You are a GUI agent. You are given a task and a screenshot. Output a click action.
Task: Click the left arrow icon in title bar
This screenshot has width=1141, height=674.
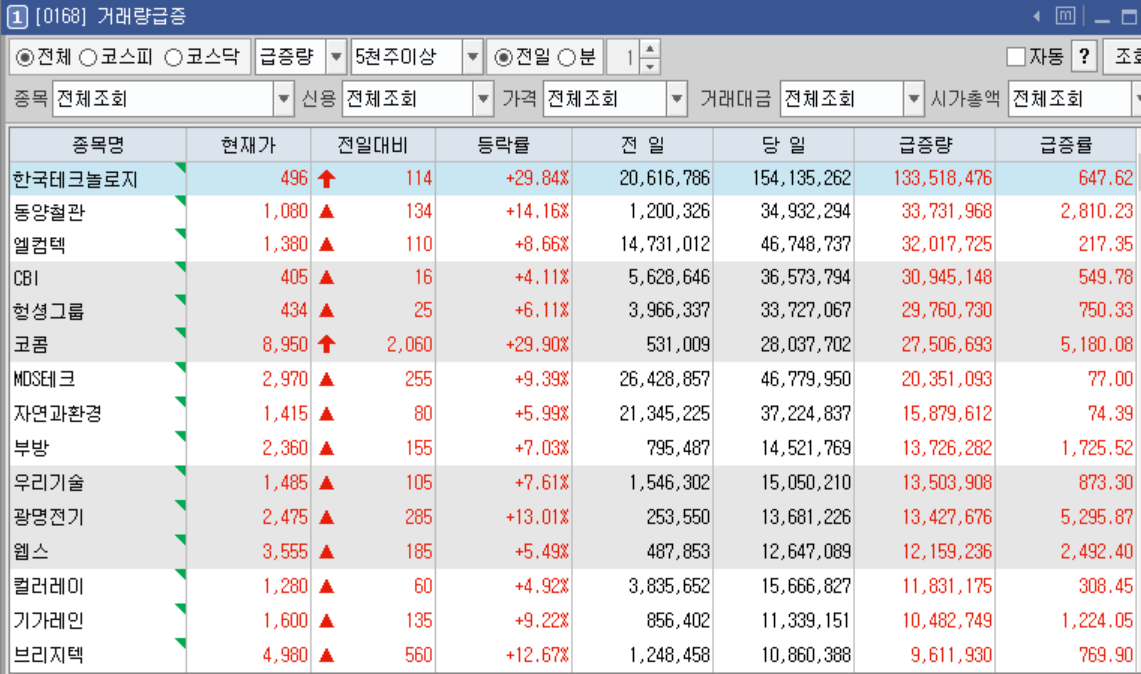(x=1037, y=16)
